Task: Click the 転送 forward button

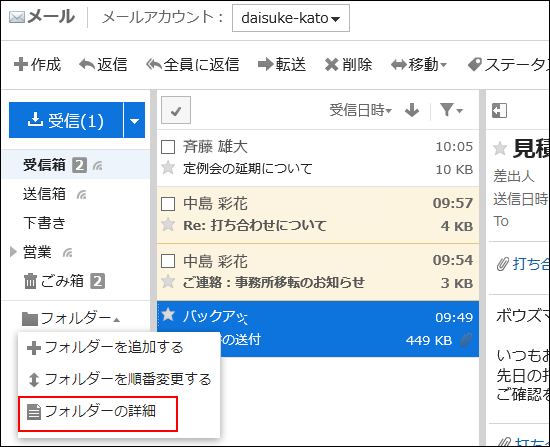Action: click(282, 65)
